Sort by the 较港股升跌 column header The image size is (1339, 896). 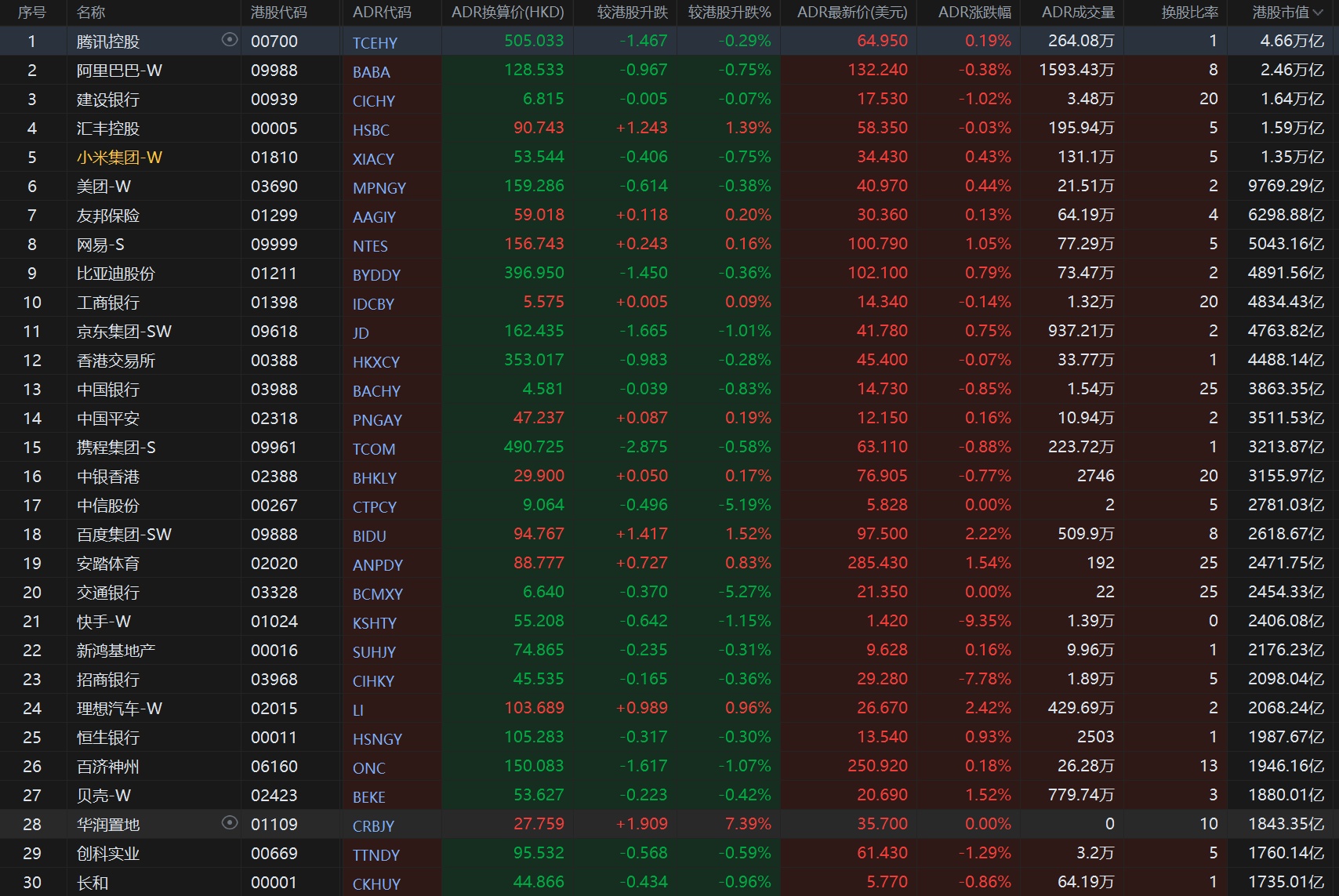(x=633, y=13)
